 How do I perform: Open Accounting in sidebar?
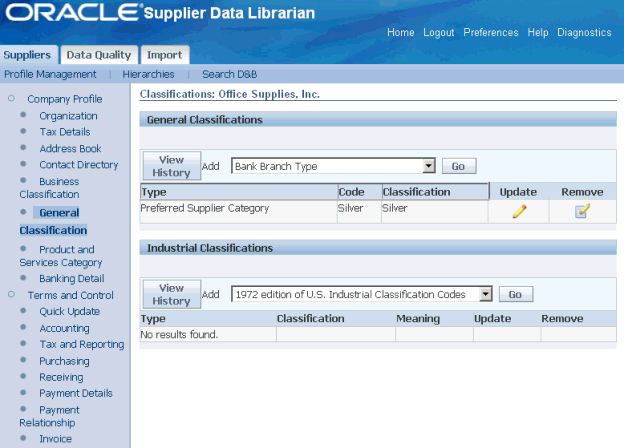(x=64, y=328)
